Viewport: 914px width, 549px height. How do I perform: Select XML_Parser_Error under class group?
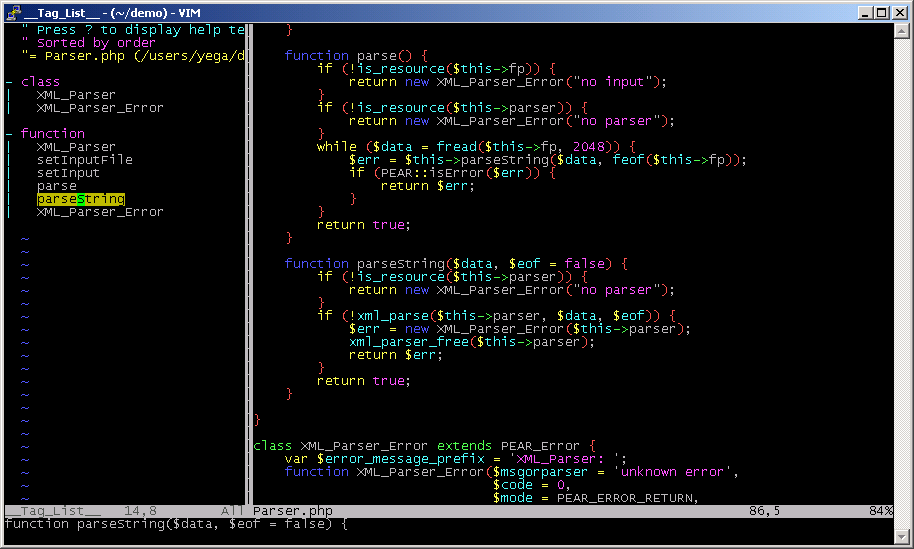(x=100, y=108)
